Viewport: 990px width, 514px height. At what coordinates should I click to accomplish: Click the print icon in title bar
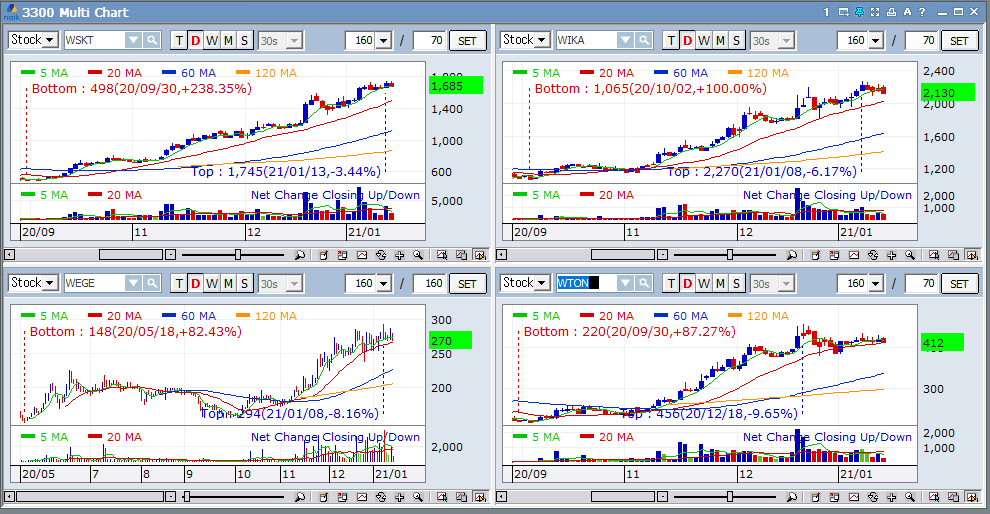(x=891, y=12)
